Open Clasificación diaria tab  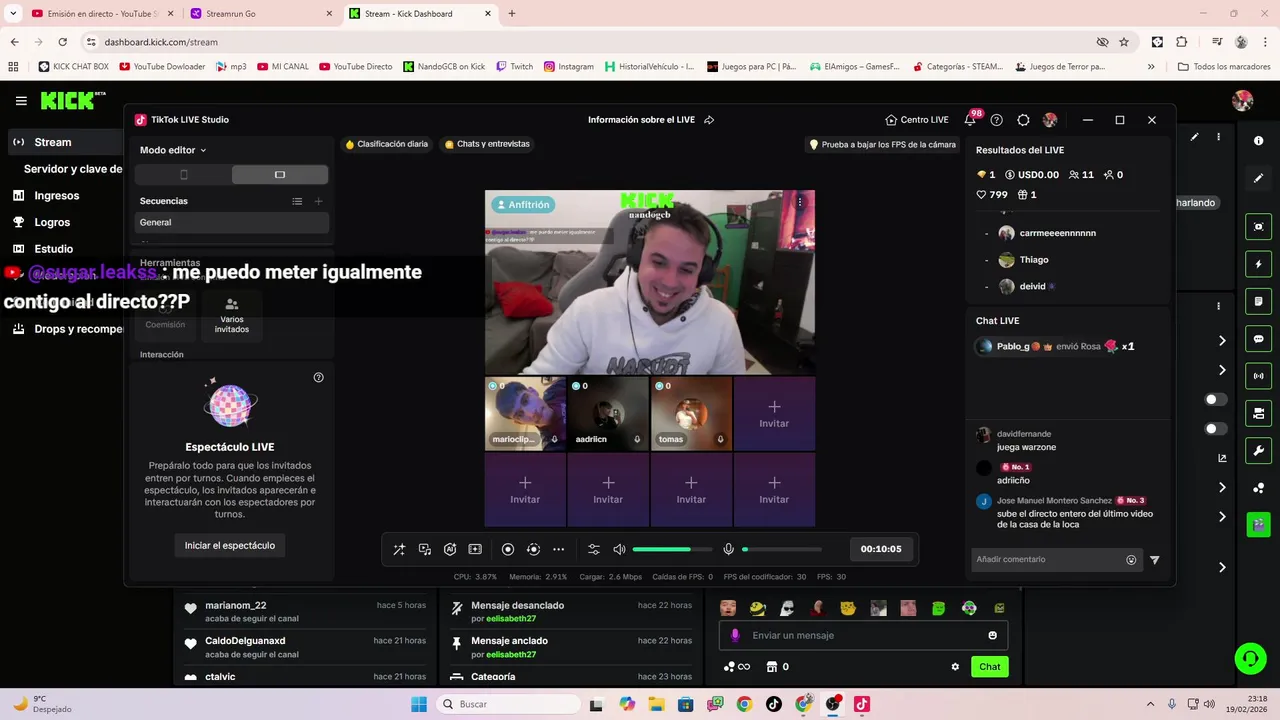(386, 144)
